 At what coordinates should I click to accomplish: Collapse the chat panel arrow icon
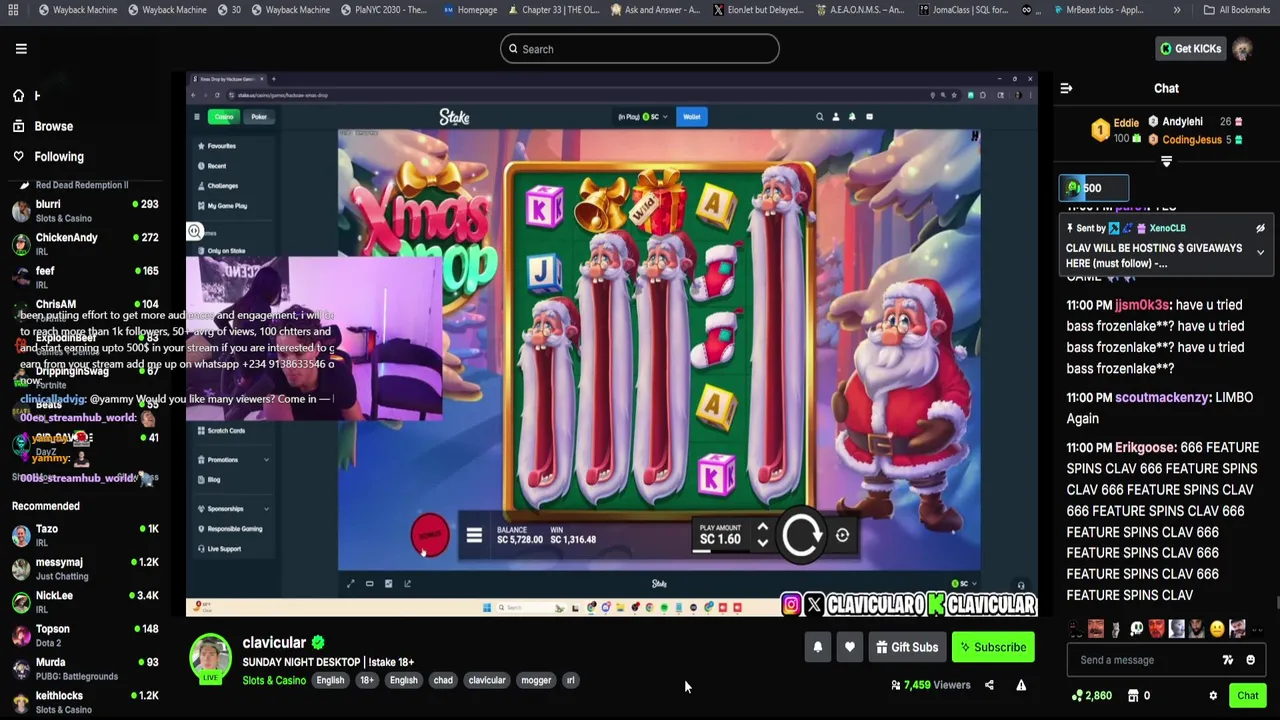click(1066, 89)
